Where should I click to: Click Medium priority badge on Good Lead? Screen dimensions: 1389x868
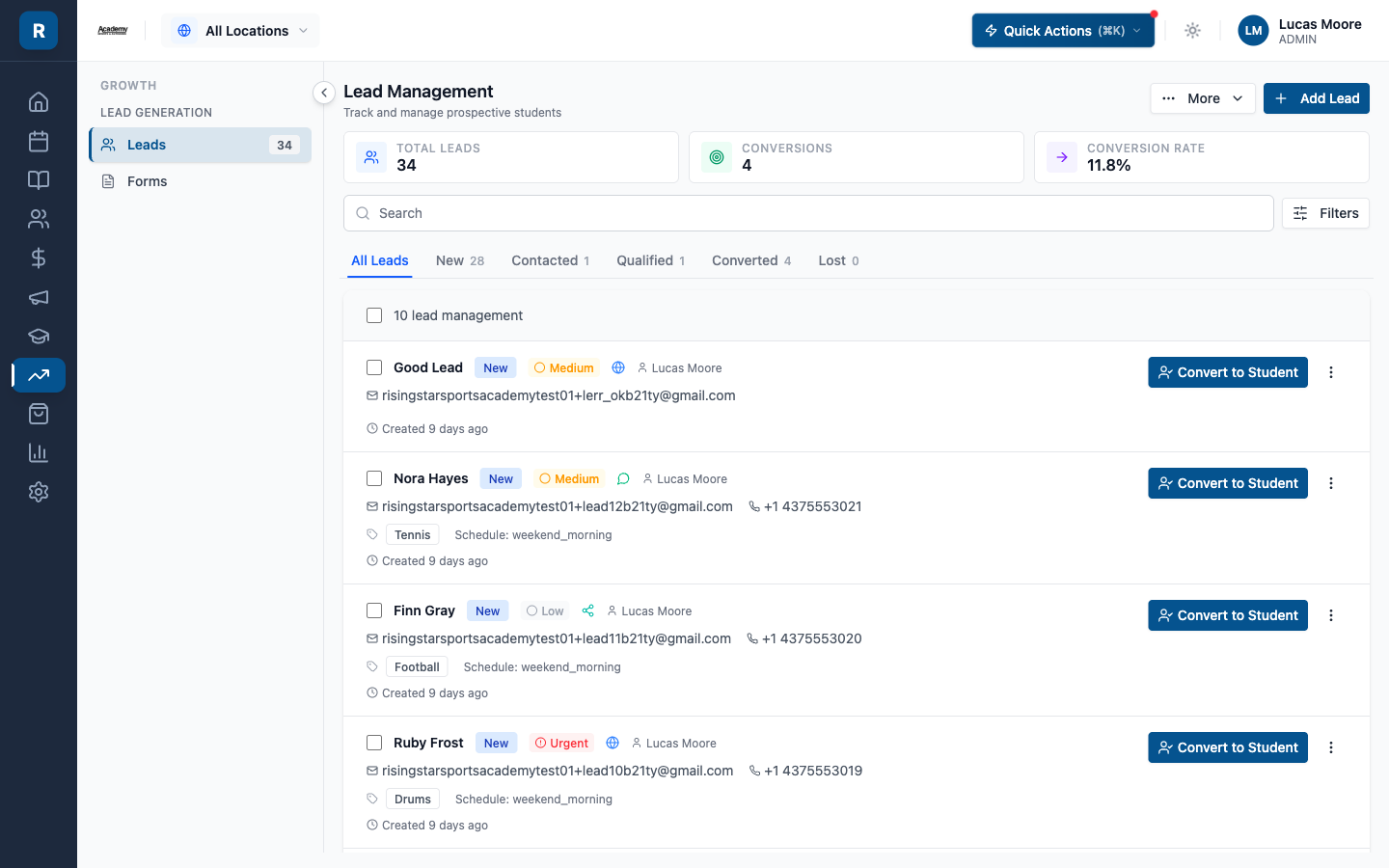pos(564,367)
